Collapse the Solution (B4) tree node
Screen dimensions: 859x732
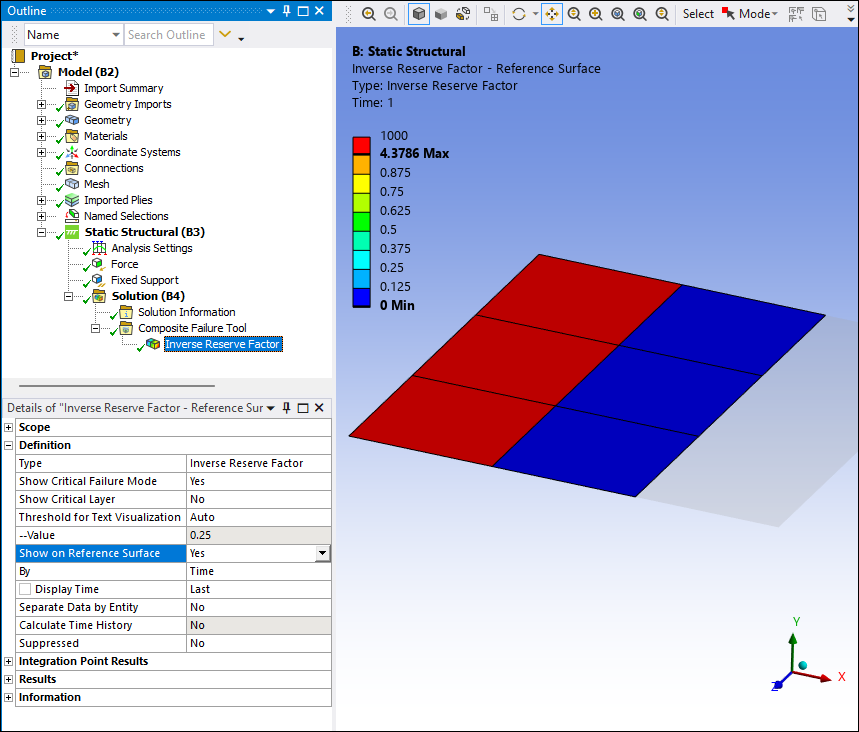(x=69, y=296)
